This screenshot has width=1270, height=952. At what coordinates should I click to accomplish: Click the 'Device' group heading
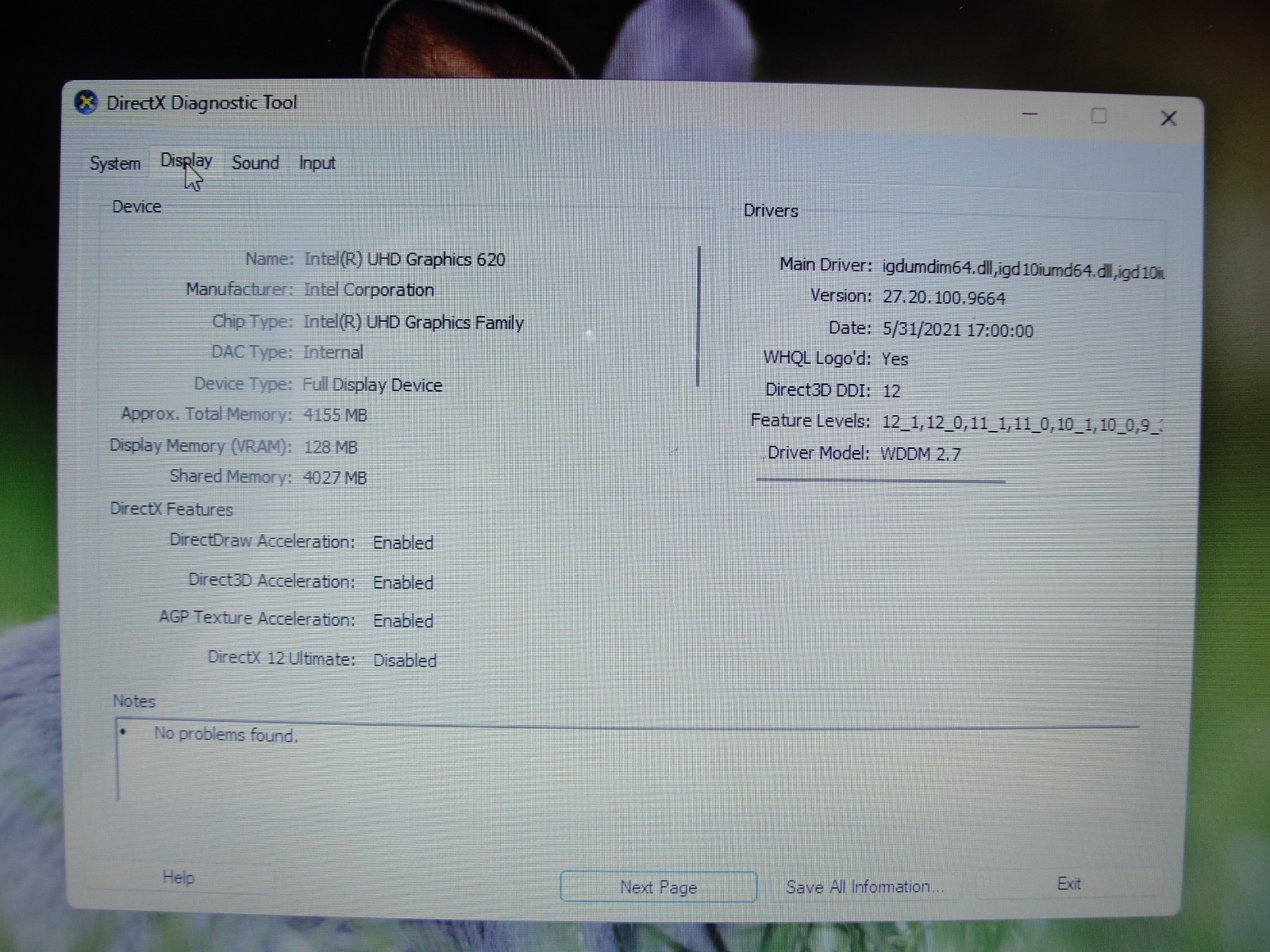(x=137, y=207)
